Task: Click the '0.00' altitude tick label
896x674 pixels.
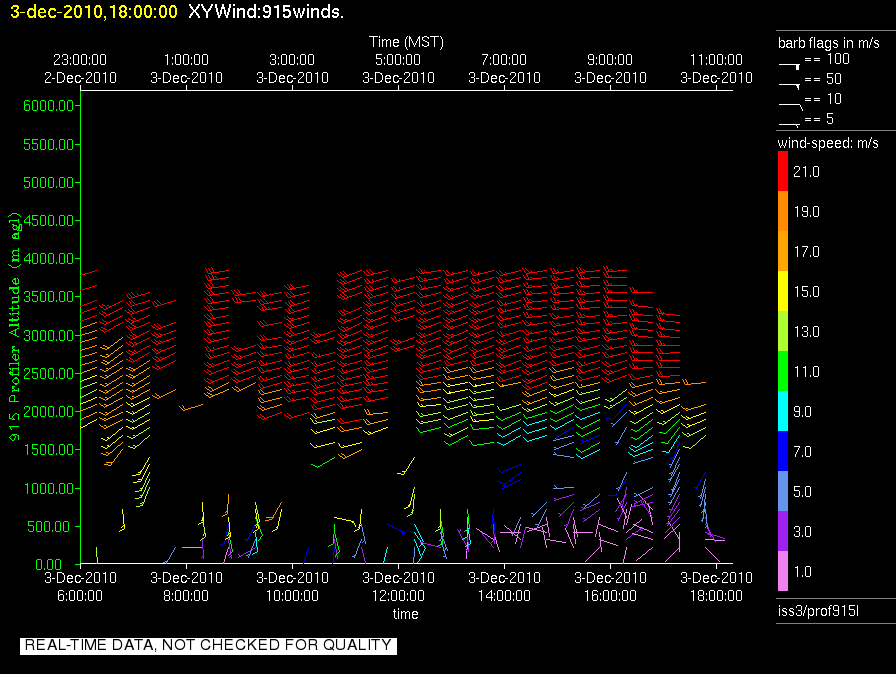Action: (49, 564)
